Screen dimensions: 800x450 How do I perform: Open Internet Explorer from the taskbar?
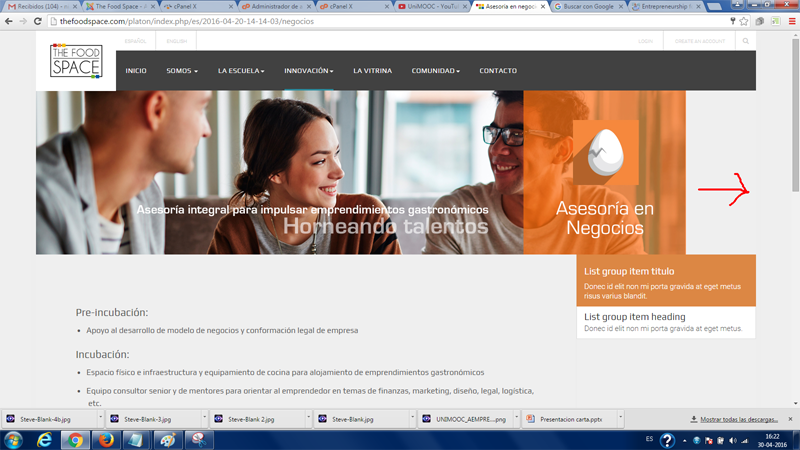pos(44,440)
